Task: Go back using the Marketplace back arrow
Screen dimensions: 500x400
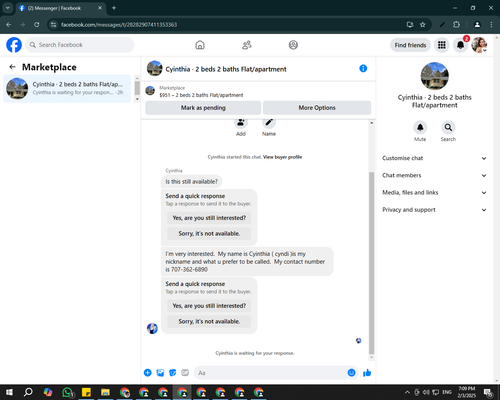Action: pos(12,67)
